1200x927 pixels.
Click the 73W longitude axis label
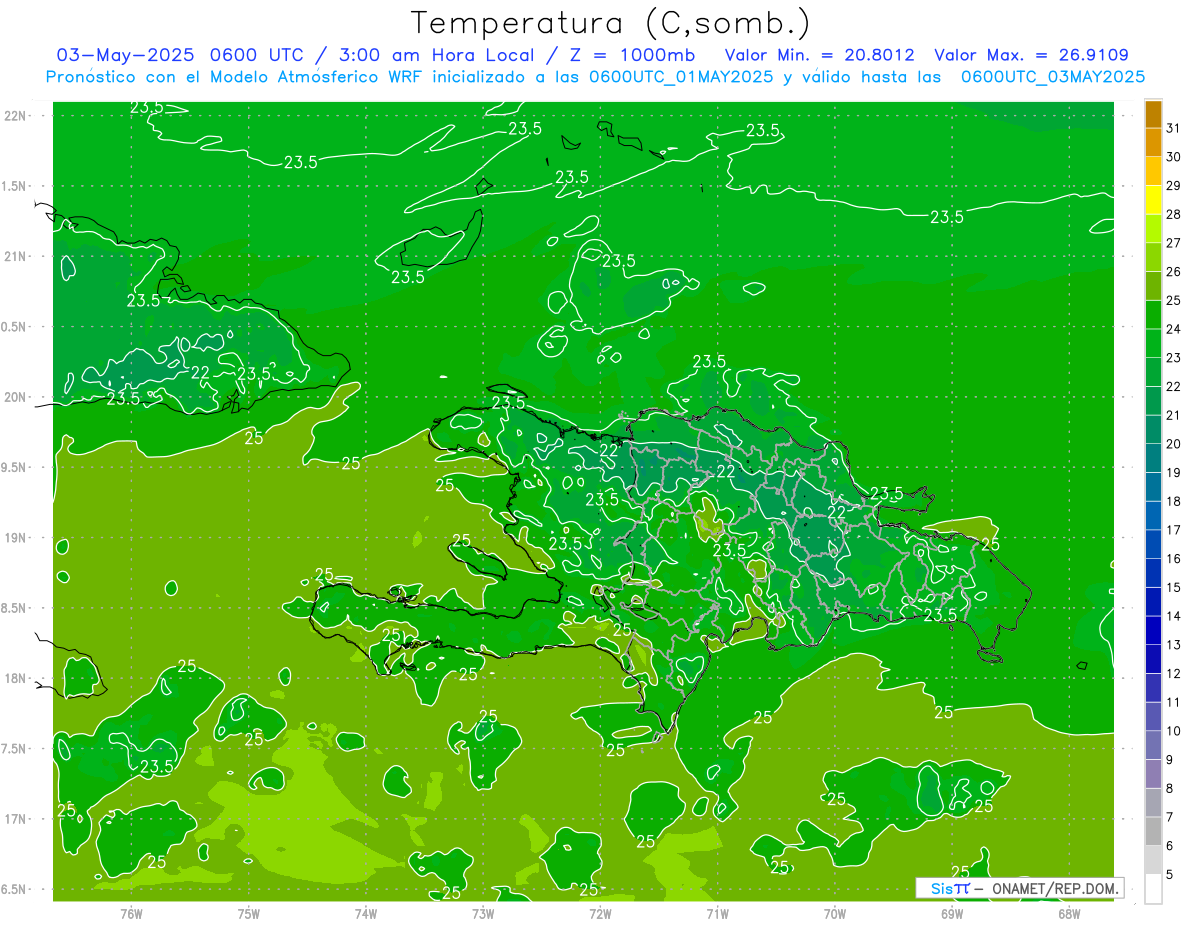483,913
